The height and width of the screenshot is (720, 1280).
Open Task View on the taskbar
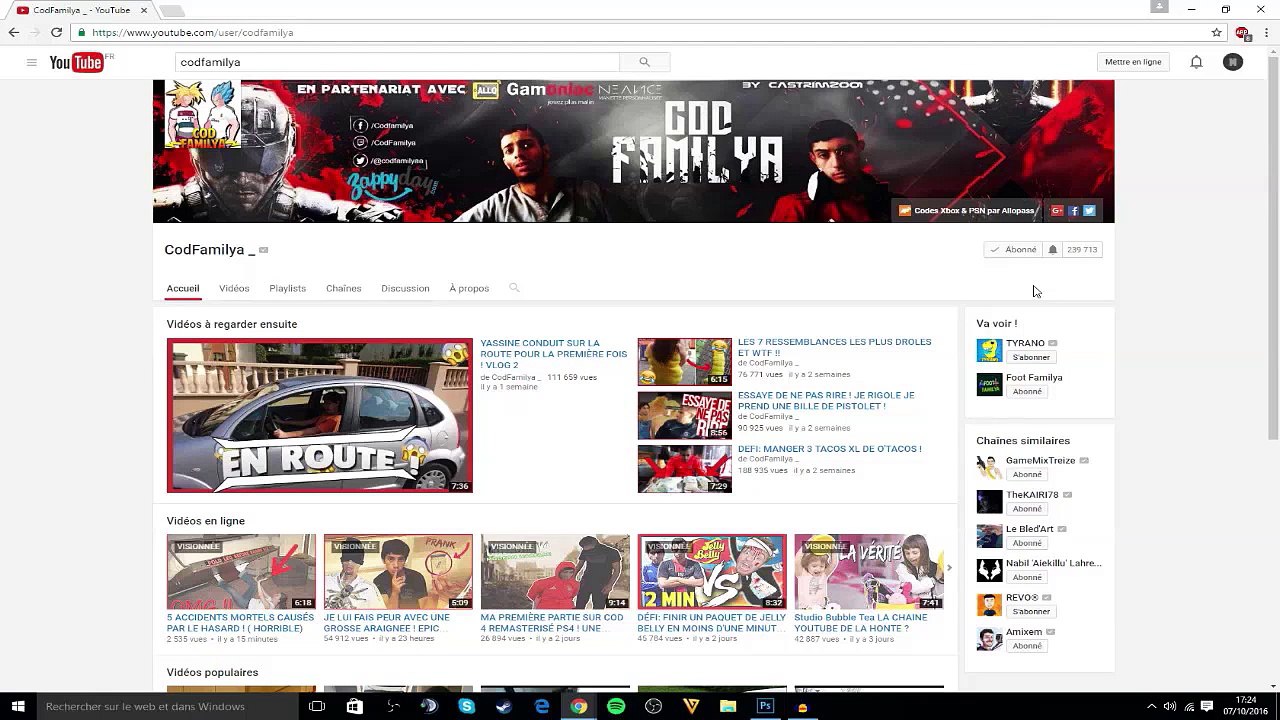317,706
